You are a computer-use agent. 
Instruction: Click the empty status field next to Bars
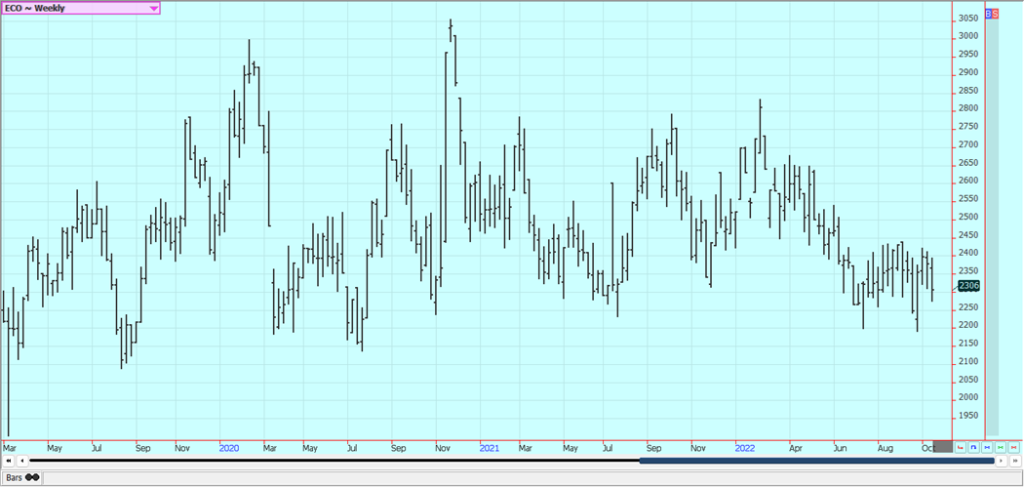tap(532, 478)
